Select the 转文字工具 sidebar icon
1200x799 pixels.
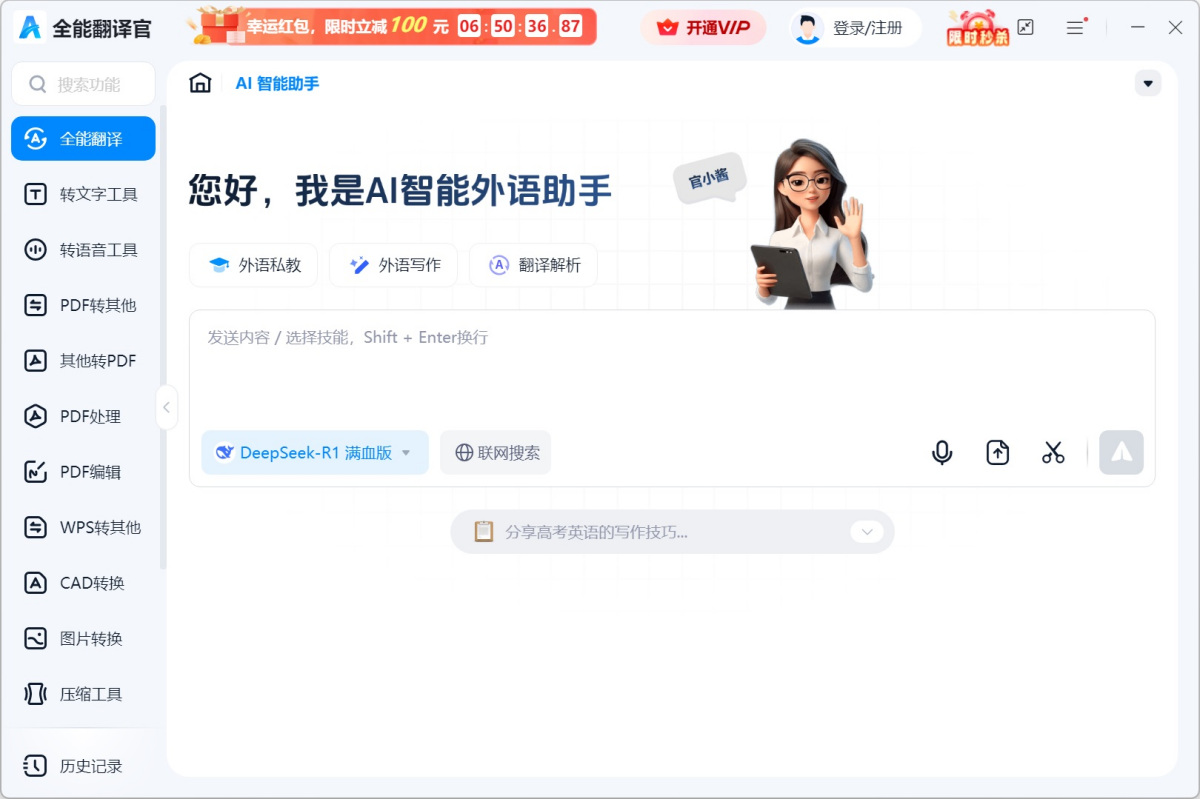coord(83,194)
